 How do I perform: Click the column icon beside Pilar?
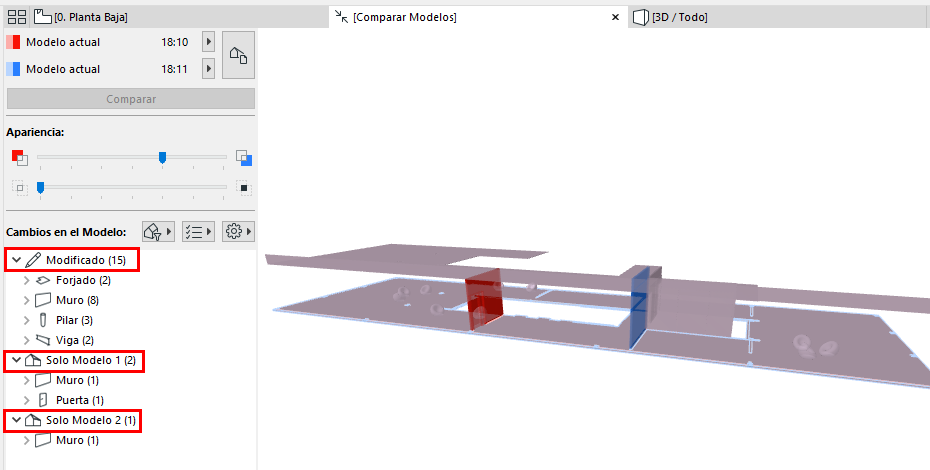pyautogui.click(x=43, y=320)
